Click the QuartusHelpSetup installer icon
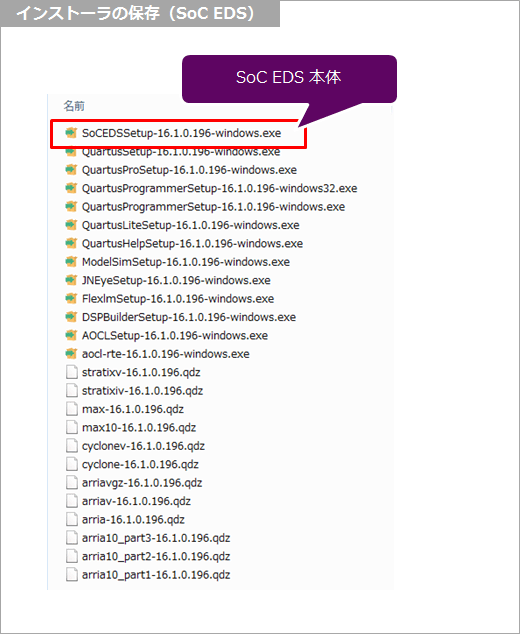 tap(71, 243)
